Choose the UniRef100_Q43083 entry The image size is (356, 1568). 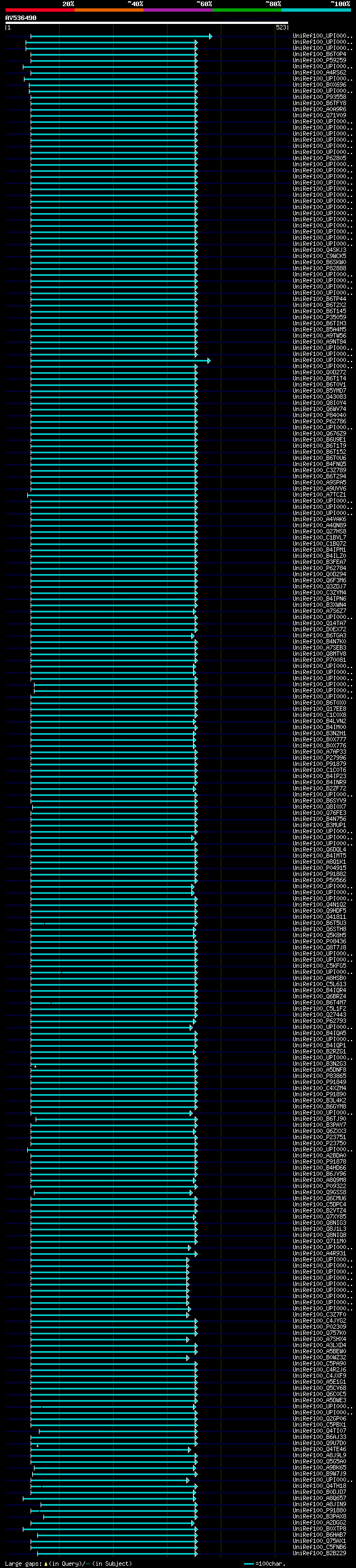pyautogui.click(x=319, y=397)
